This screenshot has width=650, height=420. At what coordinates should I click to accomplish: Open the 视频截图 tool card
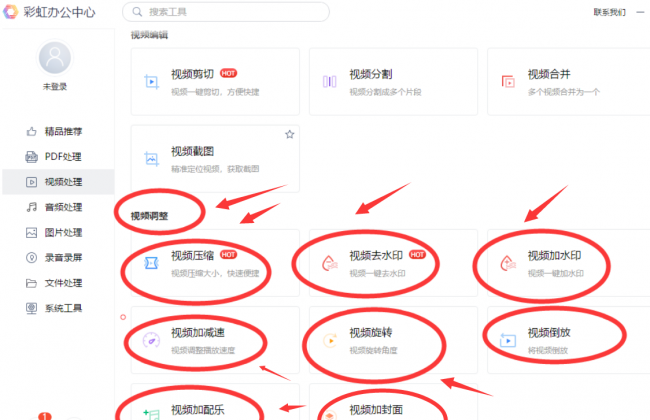tap(215, 159)
